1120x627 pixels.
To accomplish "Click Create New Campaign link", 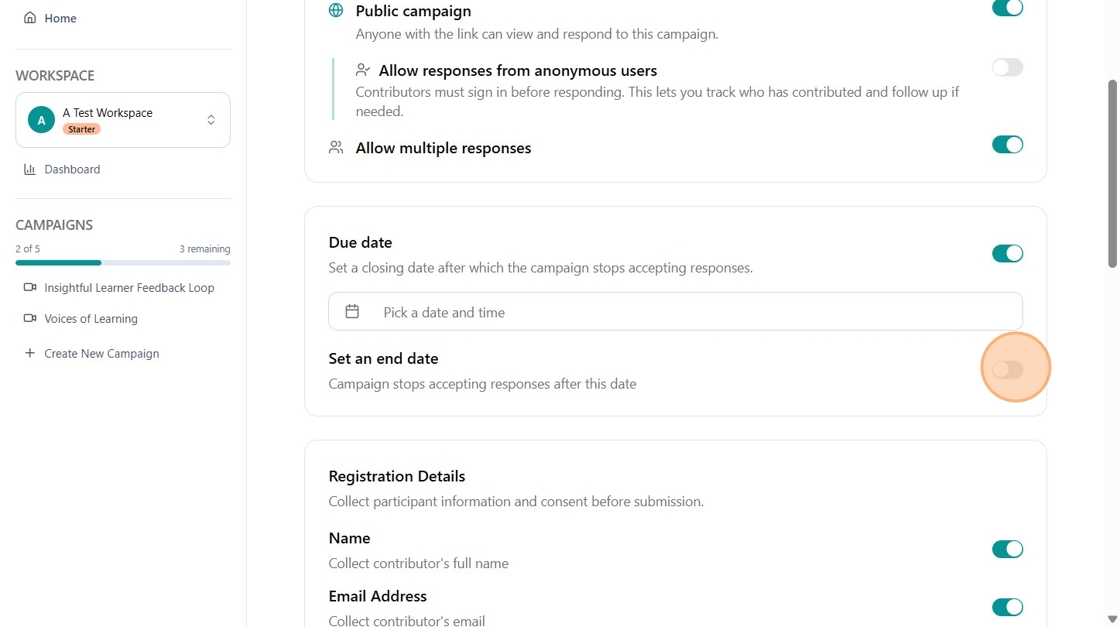I will pos(101,354).
